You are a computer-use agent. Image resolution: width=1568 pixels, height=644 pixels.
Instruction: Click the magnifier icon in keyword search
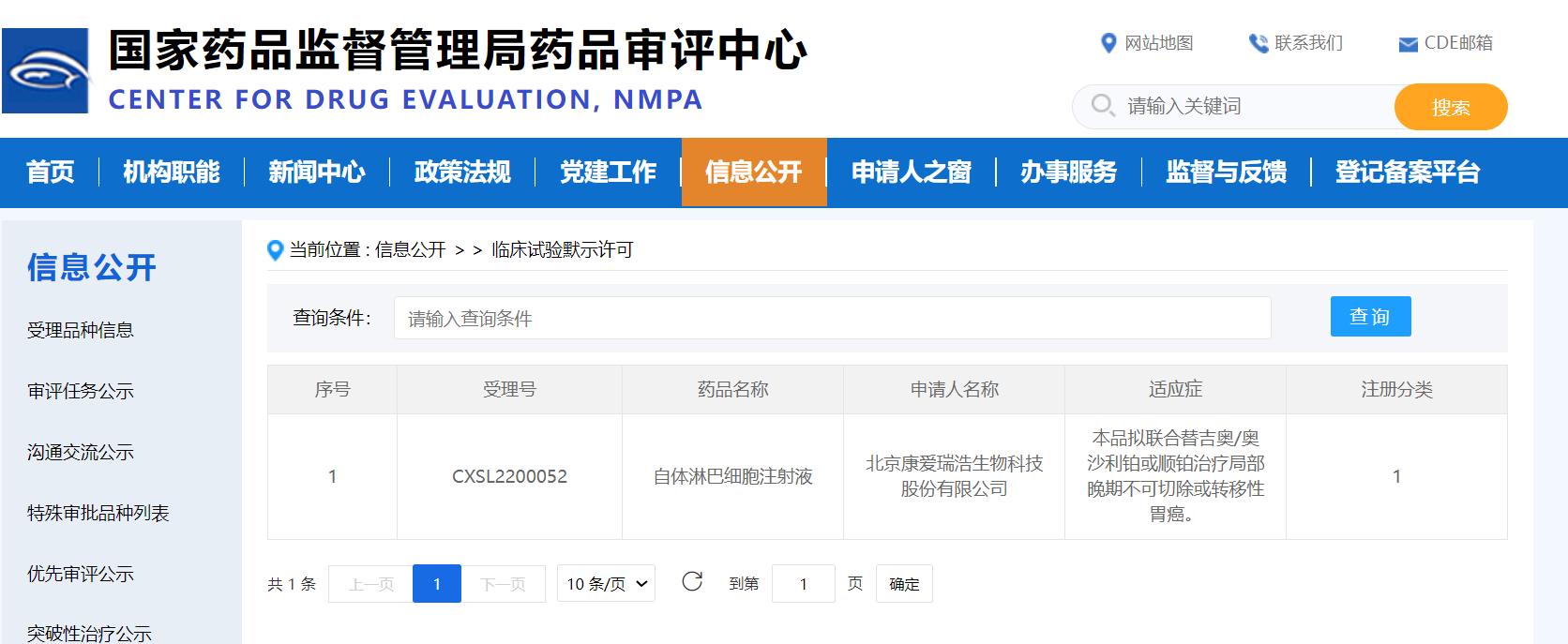1103,105
